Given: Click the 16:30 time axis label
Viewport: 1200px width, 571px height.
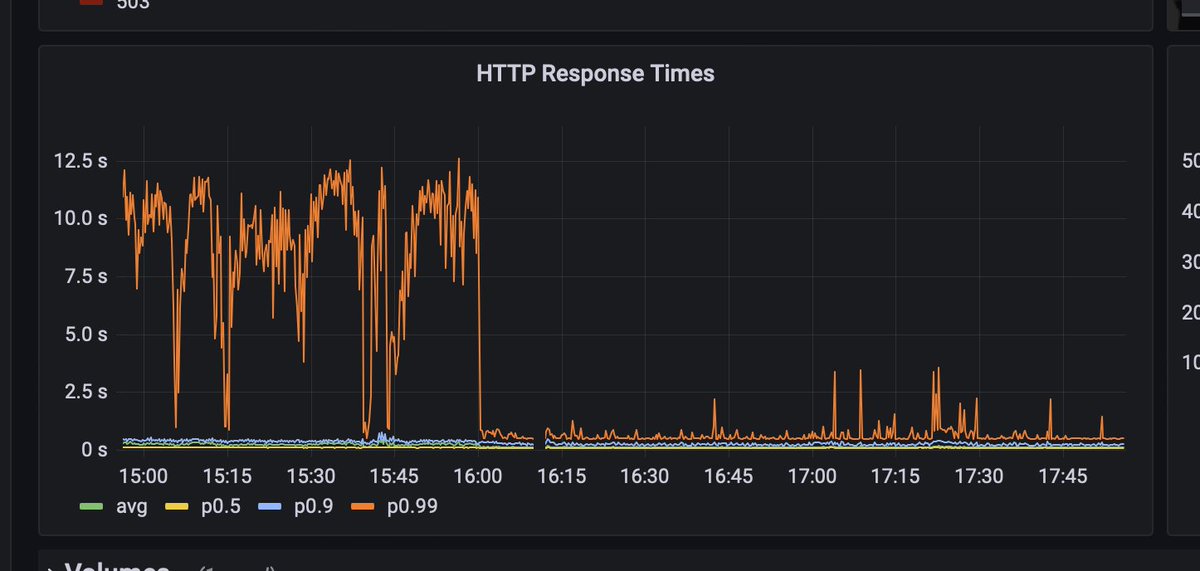Looking at the screenshot, I should 645,477.
